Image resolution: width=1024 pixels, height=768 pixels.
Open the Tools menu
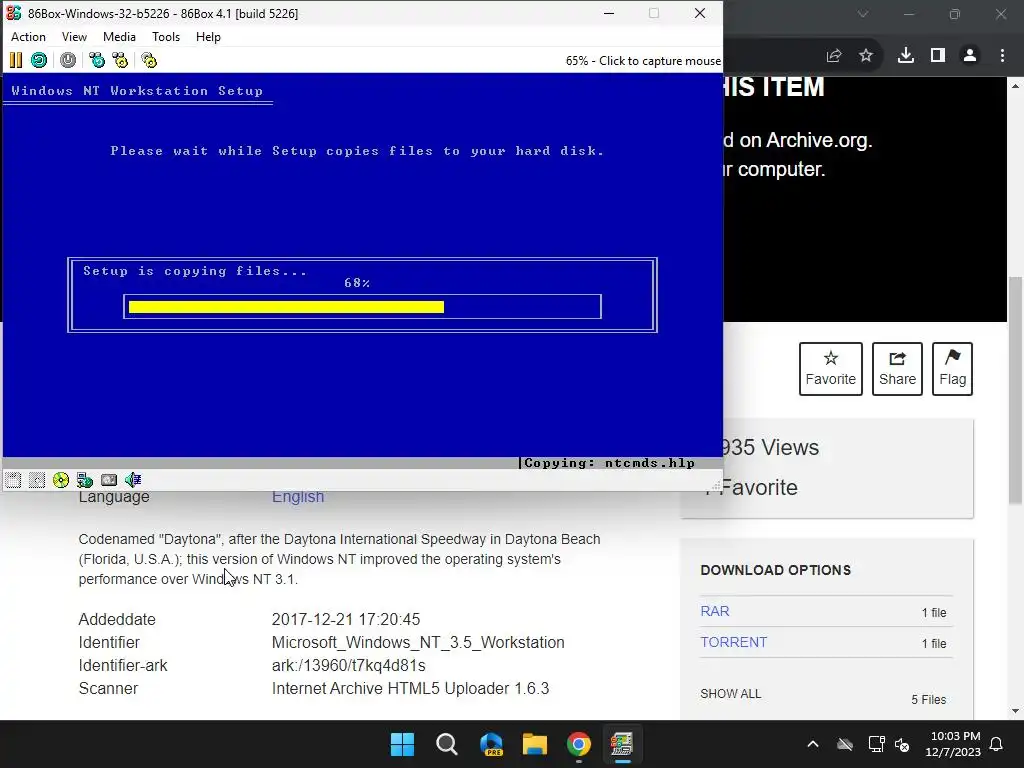click(x=166, y=37)
